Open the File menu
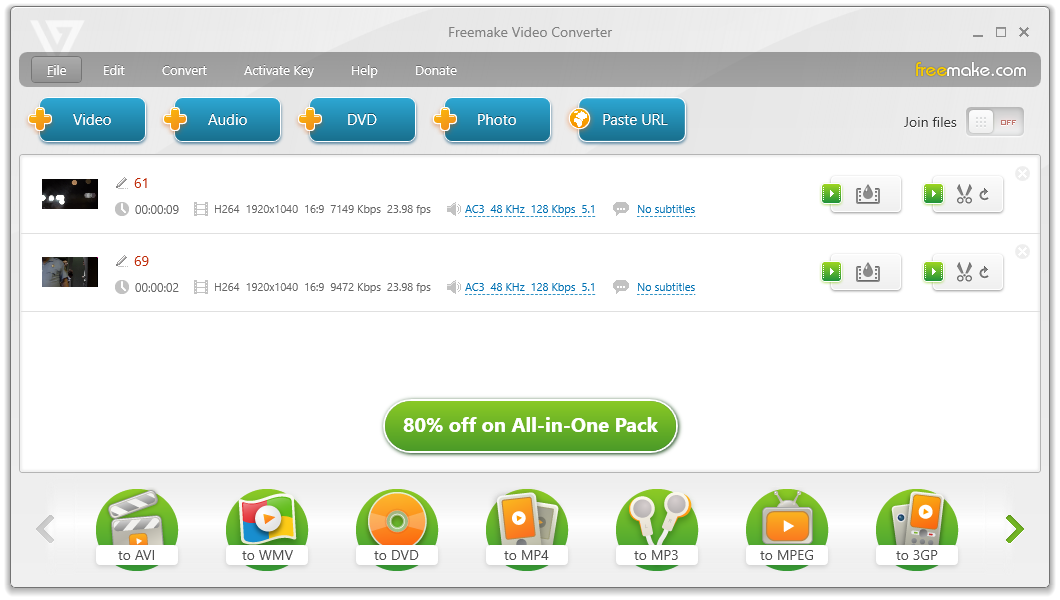This screenshot has height=600, width=1060. pyautogui.click(x=57, y=70)
